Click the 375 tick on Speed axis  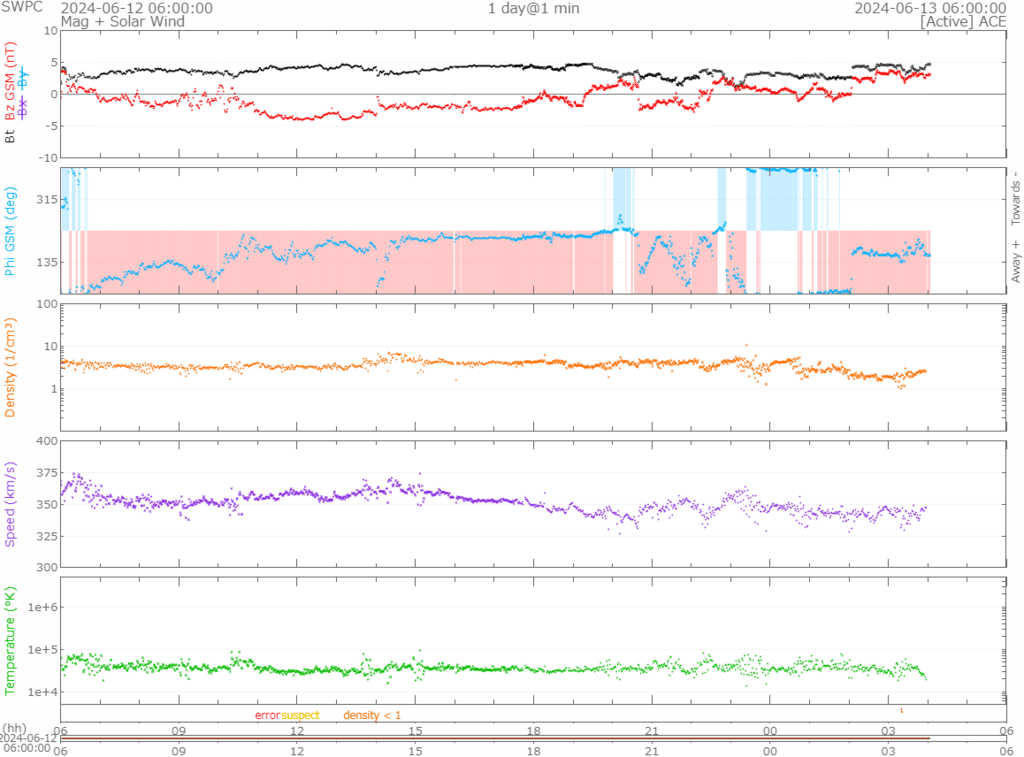(x=47, y=473)
